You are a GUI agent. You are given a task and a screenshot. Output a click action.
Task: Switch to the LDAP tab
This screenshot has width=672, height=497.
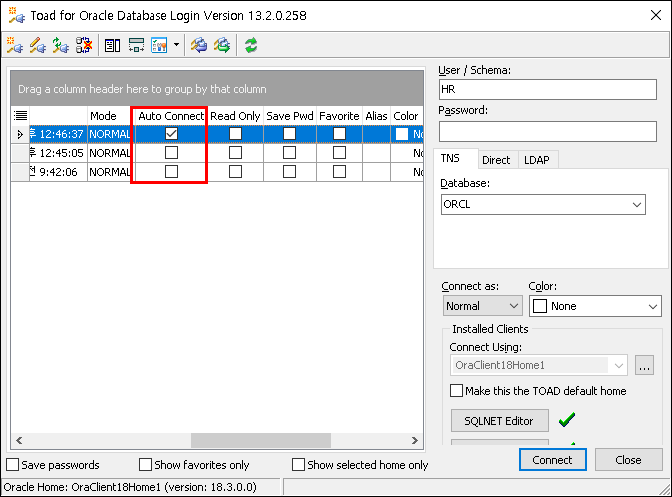(537, 160)
